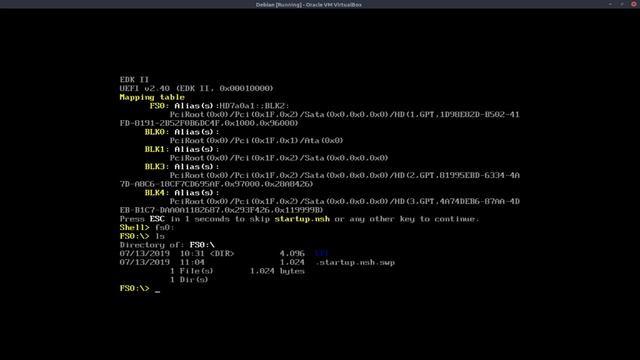Minimize the Debian VirtualBox window
This screenshot has height=360, width=640.
610,4
